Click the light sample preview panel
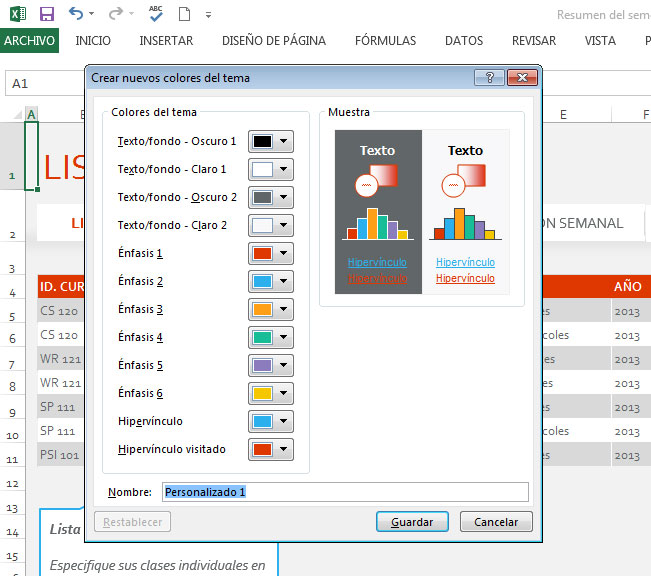This screenshot has height=576, width=651. [x=465, y=212]
